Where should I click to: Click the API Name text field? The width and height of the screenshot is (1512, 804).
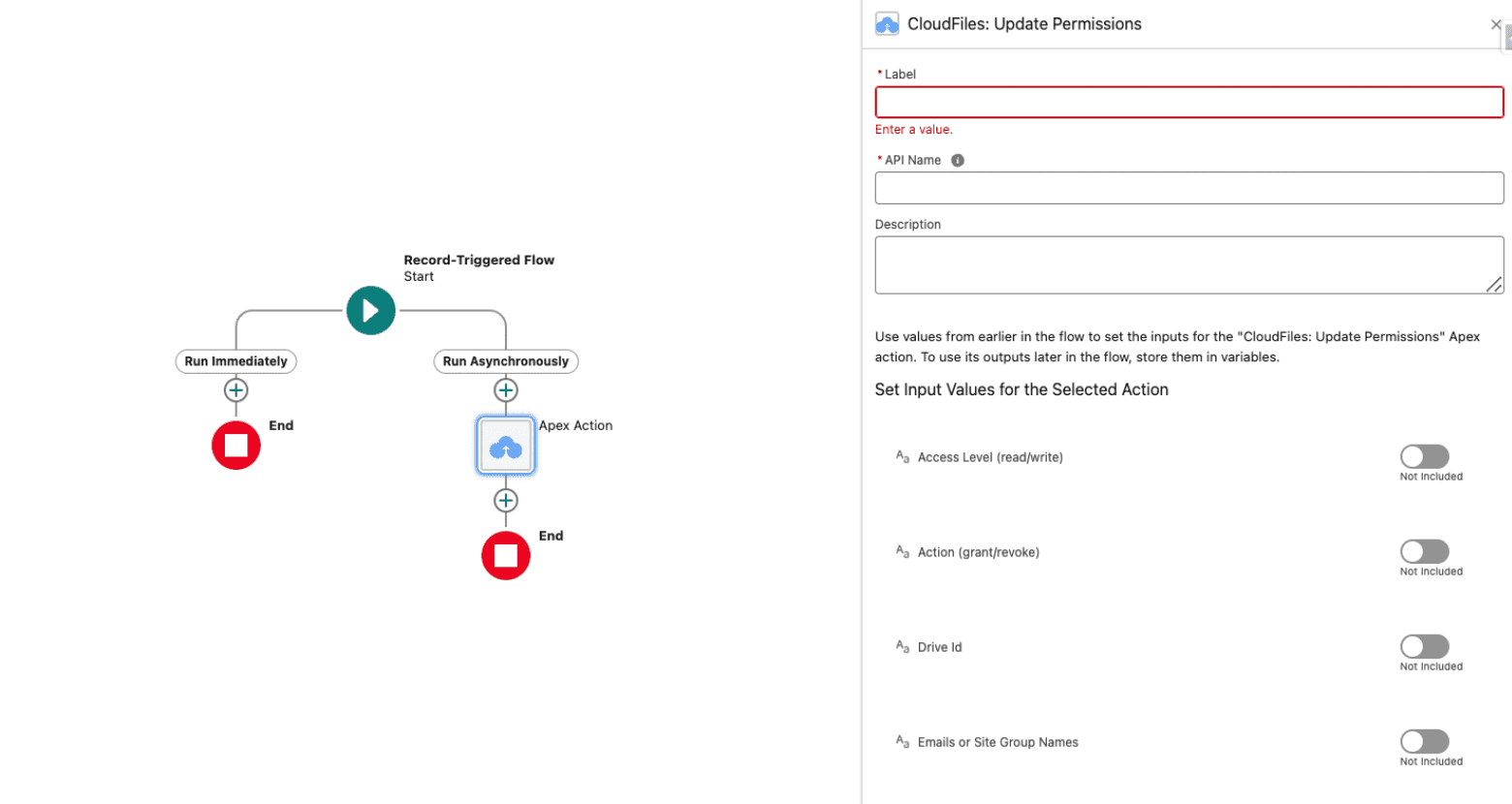(1188, 188)
